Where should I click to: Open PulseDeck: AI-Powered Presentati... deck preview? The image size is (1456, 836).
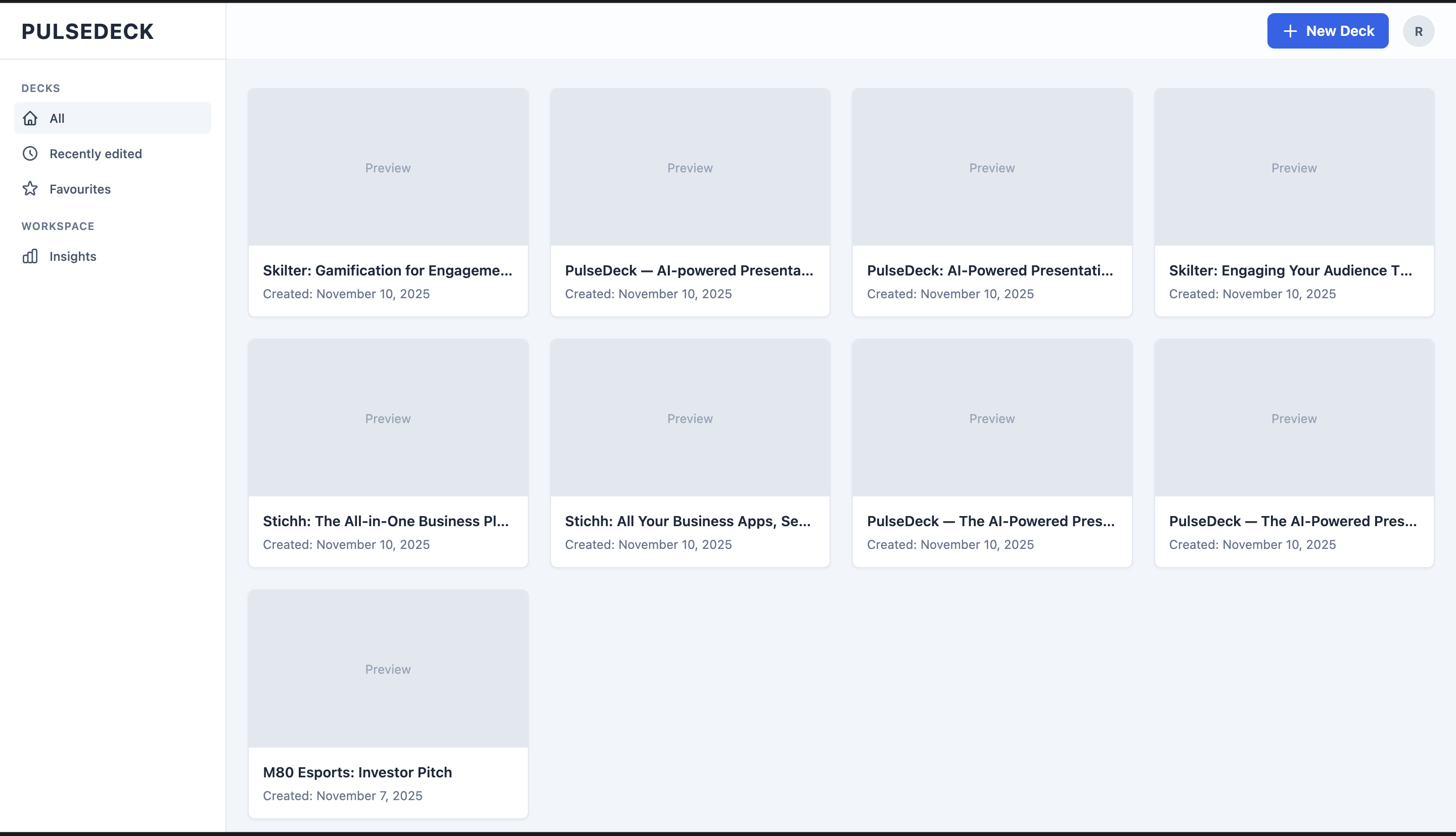pyautogui.click(x=992, y=168)
